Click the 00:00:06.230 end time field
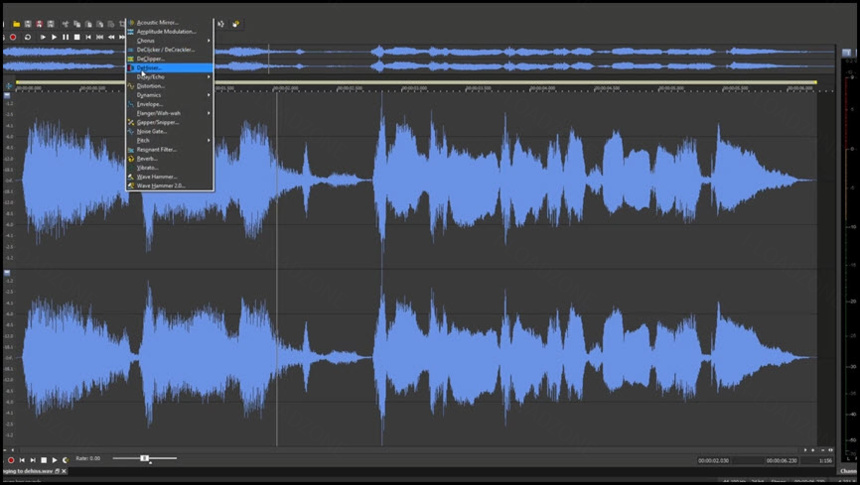This screenshot has height=485, width=860. coord(782,461)
